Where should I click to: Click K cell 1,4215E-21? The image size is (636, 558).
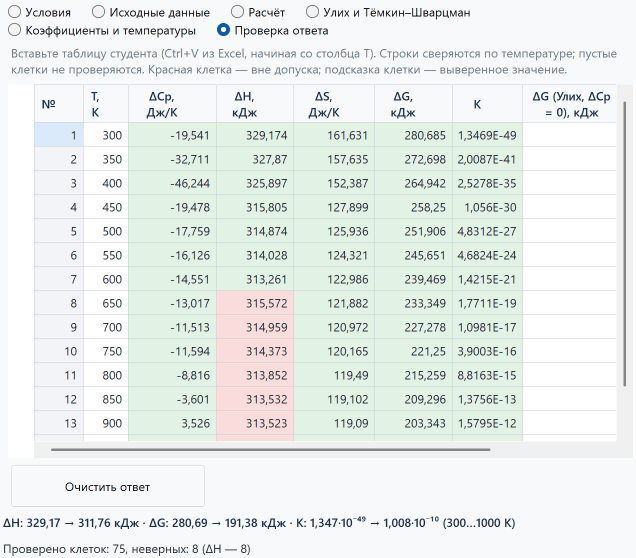click(x=487, y=279)
